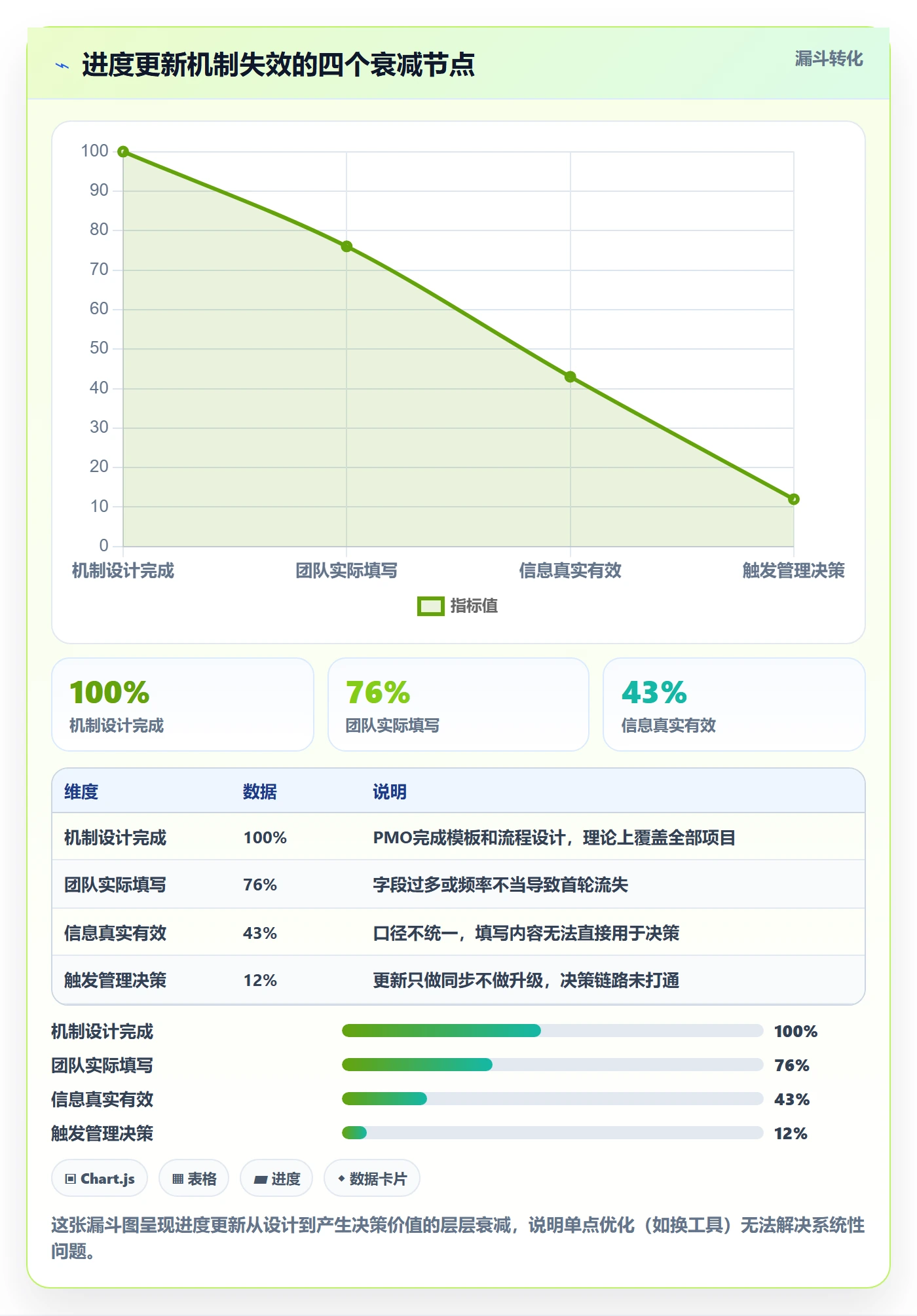Click the 进度 tag chip

click(276, 1179)
